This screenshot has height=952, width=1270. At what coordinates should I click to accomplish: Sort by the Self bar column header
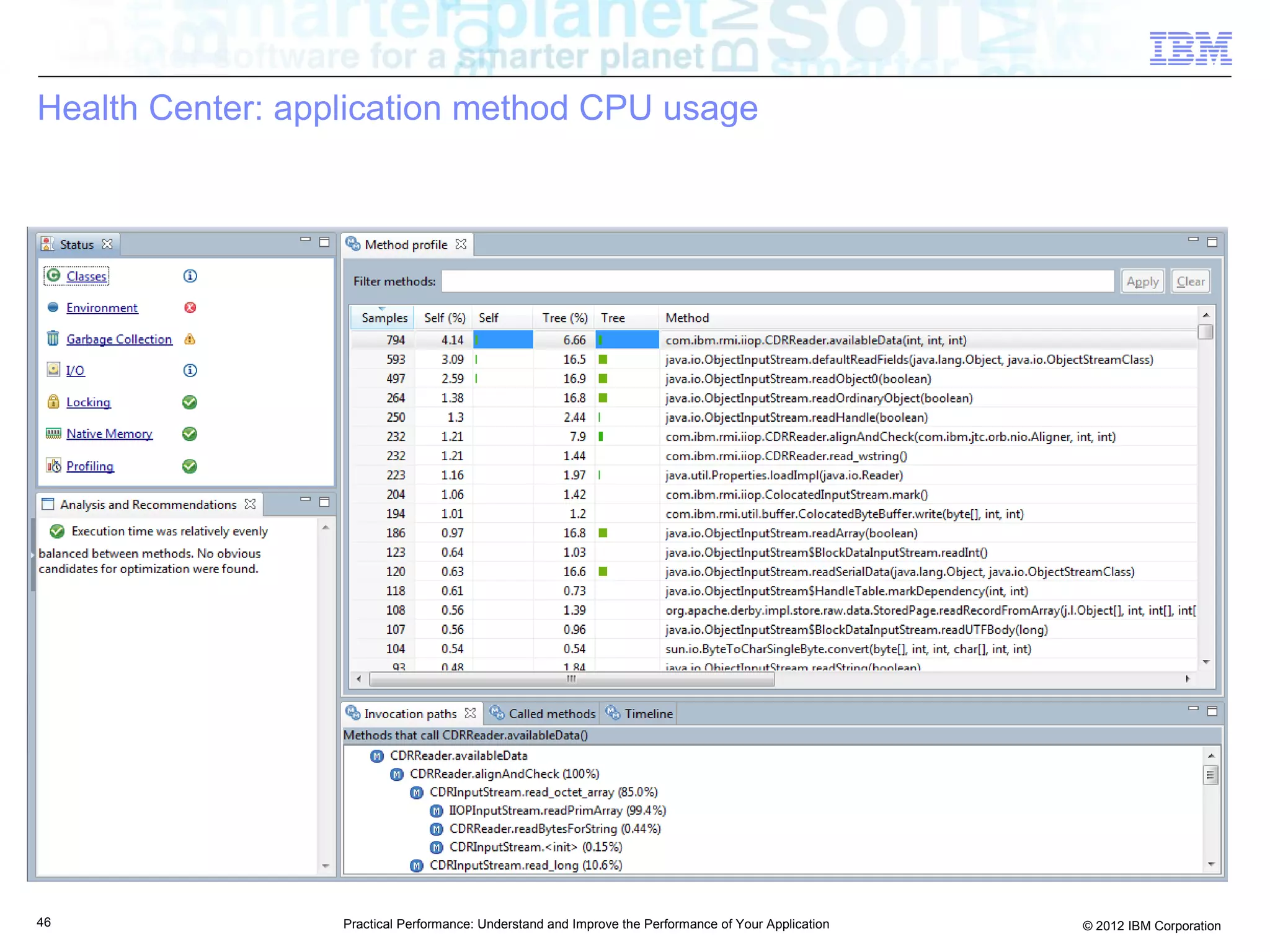pyautogui.click(x=502, y=318)
